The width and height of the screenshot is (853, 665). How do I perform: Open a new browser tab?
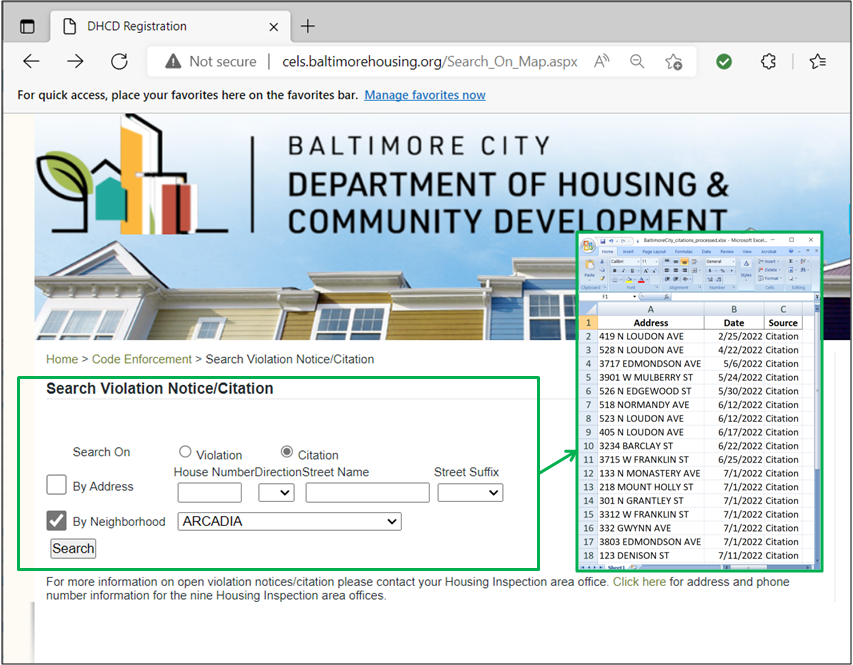(x=308, y=26)
